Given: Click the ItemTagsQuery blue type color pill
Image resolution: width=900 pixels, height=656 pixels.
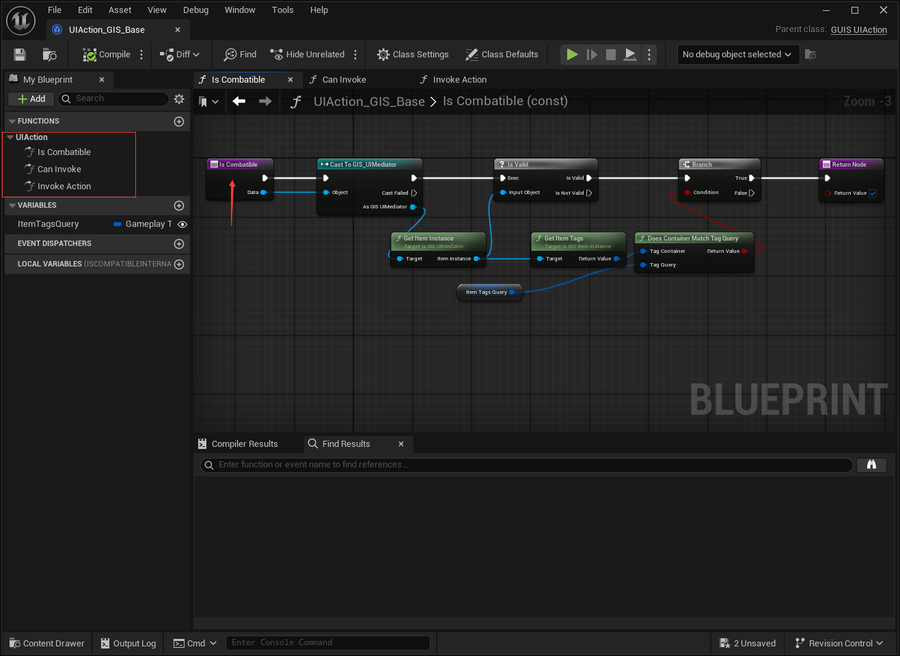Looking at the screenshot, I should (x=118, y=224).
